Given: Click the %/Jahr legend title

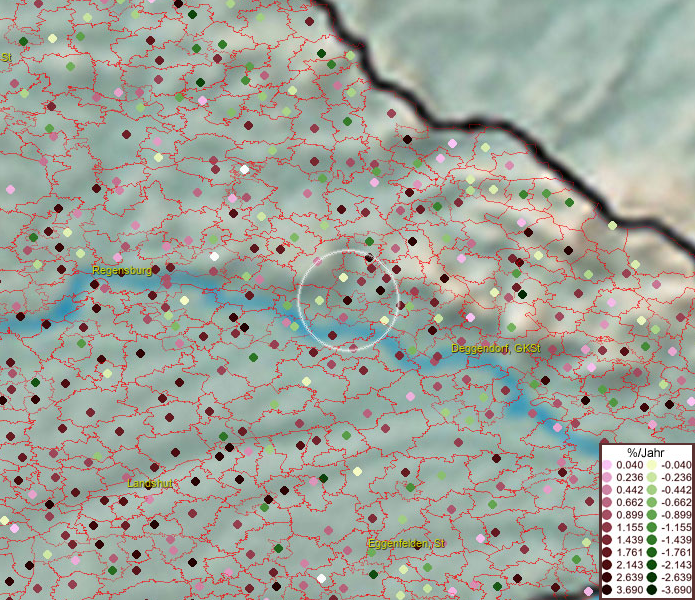Looking at the screenshot, I should tap(646, 453).
